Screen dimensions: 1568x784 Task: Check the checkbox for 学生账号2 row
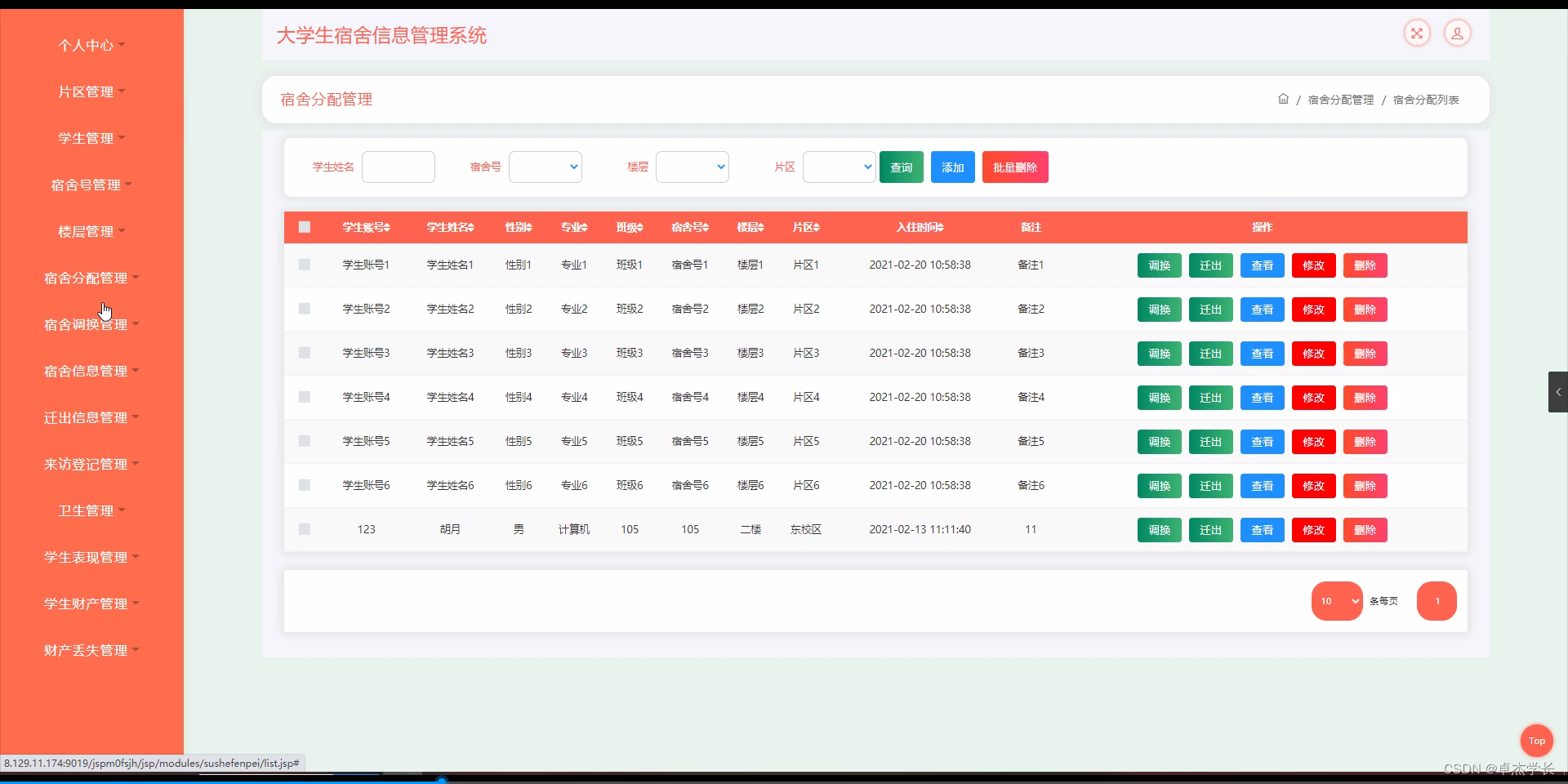(x=305, y=309)
